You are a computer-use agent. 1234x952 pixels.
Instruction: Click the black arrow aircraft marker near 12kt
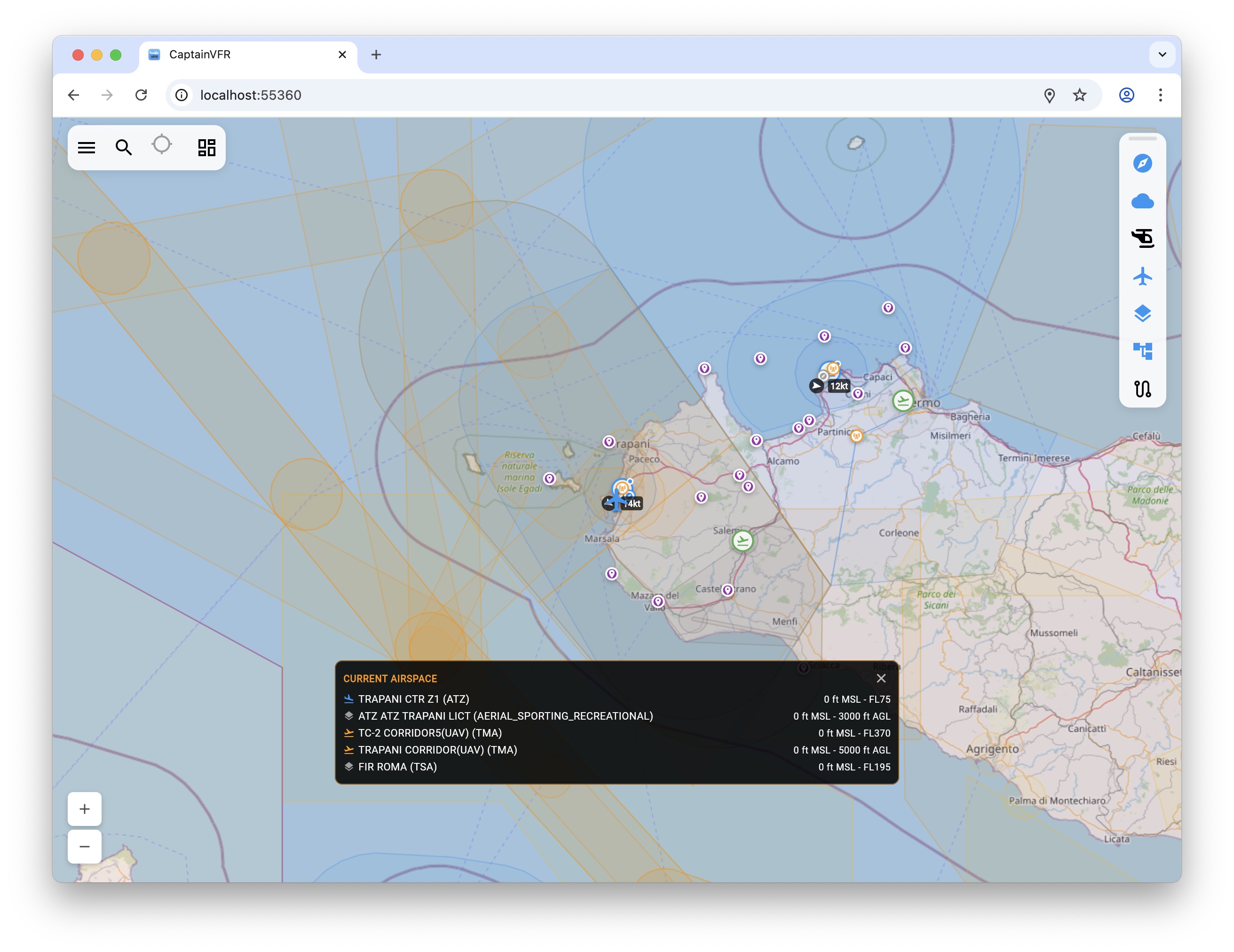(x=816, y=386)
